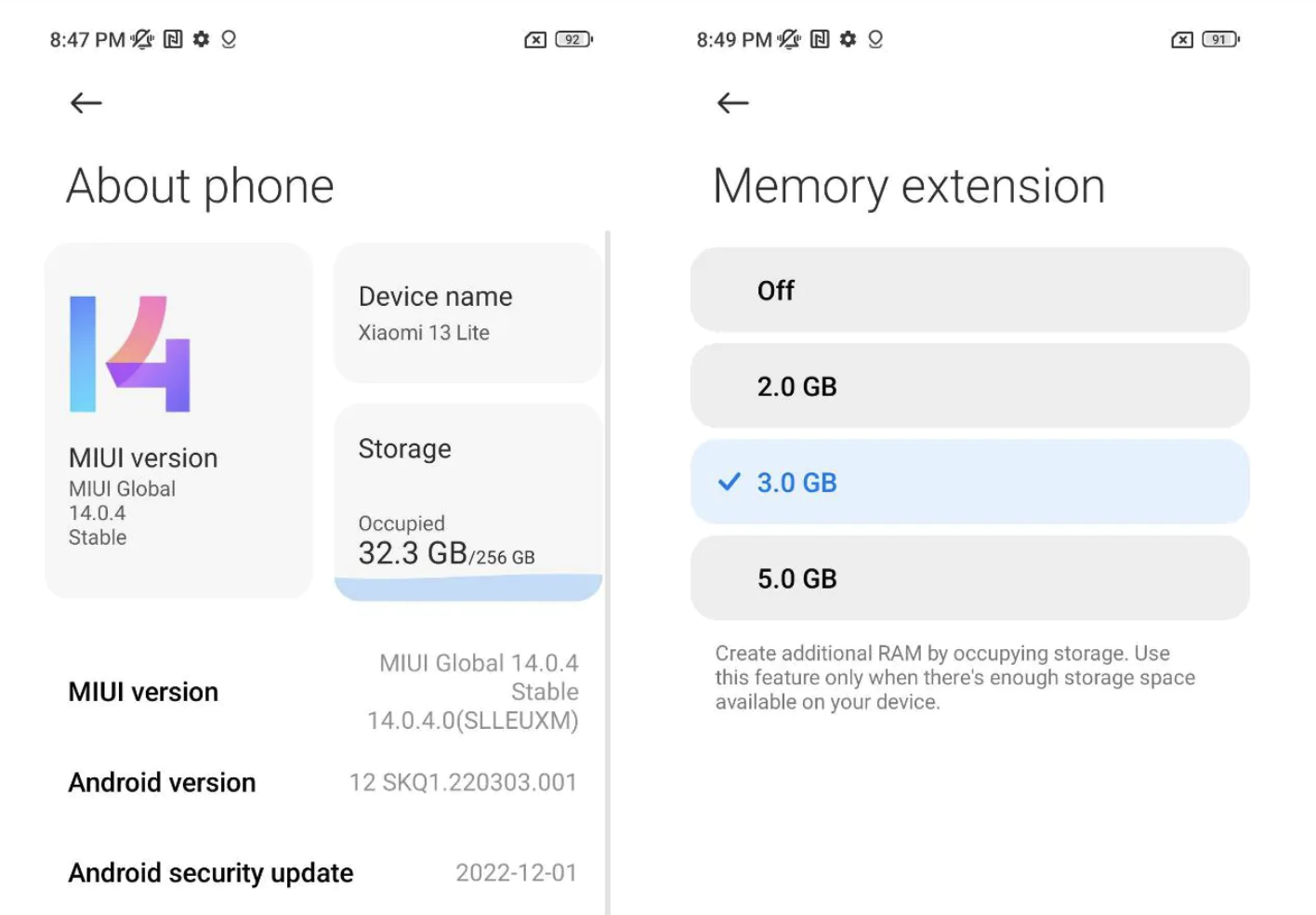Viewport: 1316px width, 915px height.
Task: Tap mute icon in Memory extension status bar
Action: (789, 39)
